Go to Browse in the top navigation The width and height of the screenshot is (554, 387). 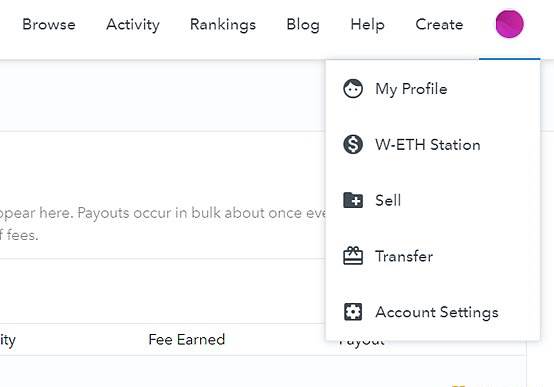pyautogui.click(x=49, y=24)
